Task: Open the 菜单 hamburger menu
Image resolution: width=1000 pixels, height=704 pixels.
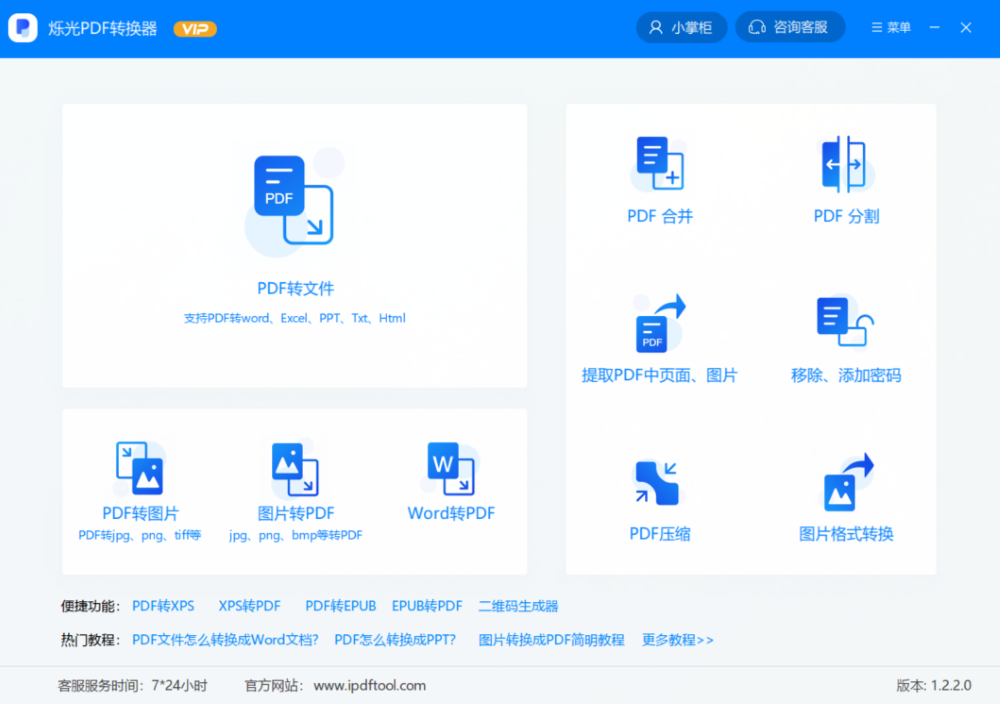Action: coord(891,28)
